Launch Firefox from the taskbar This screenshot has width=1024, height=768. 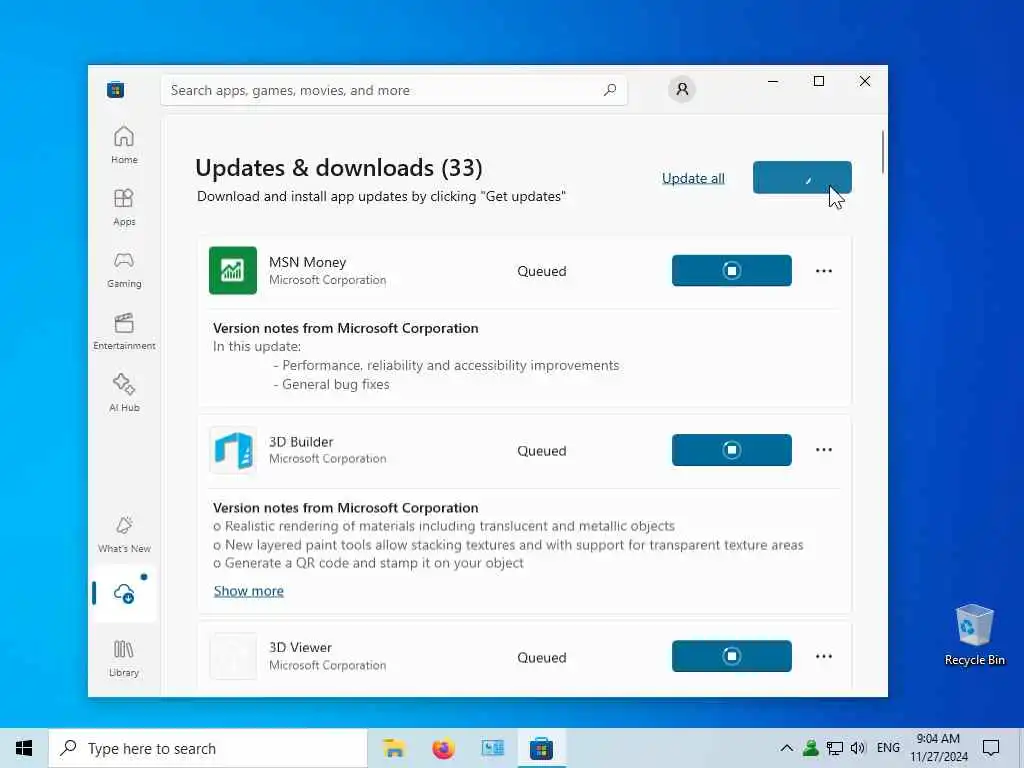443,748
